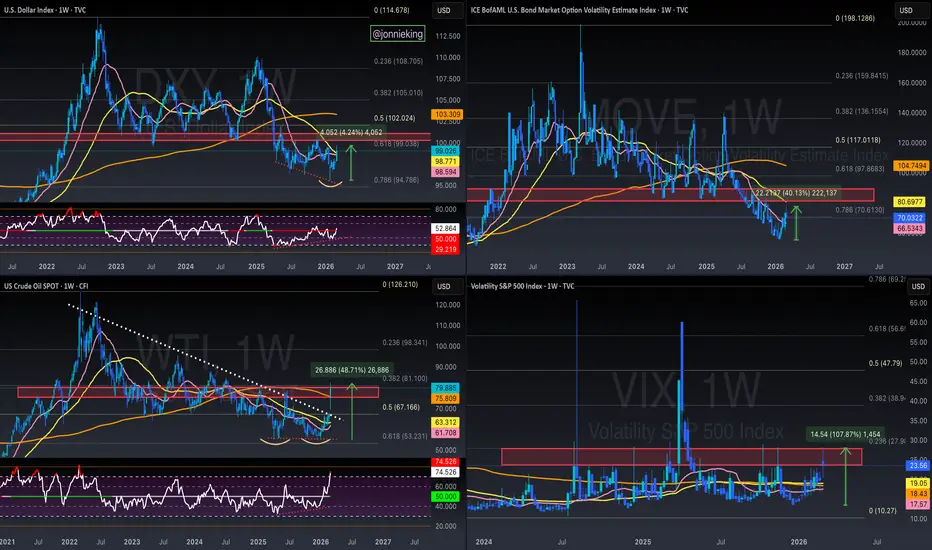Click 2021 on the WTI chart time axis

pyautogui.click(x=7, y=542)
